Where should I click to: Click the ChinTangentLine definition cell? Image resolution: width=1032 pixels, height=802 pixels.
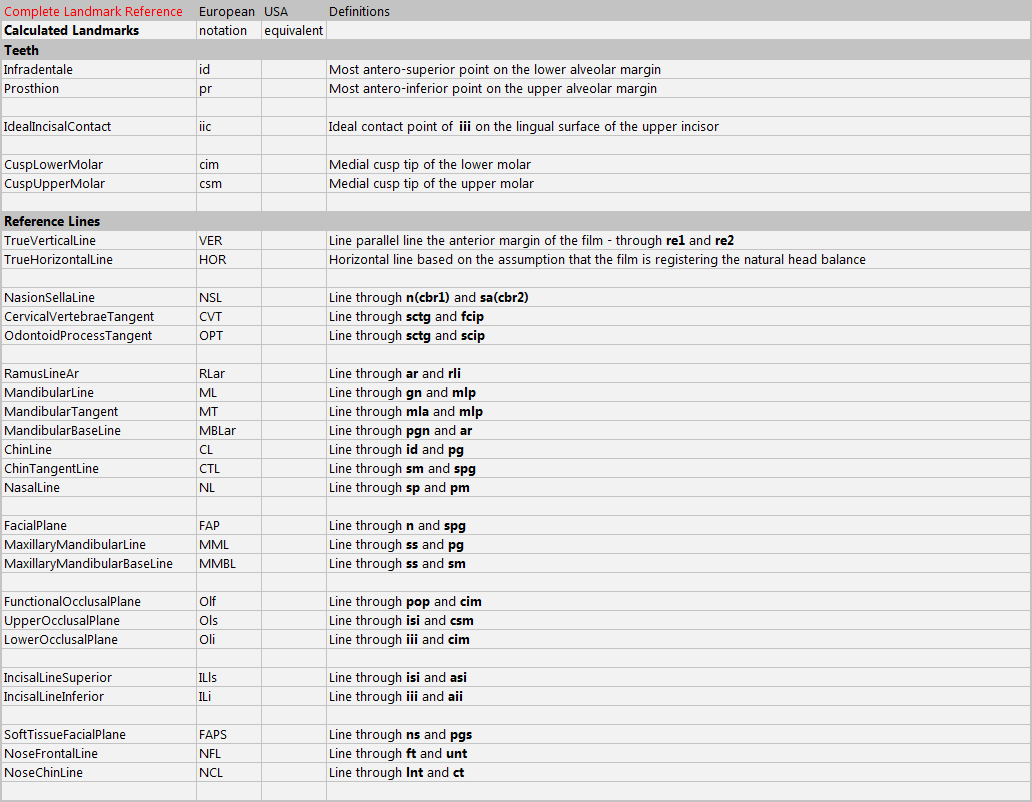pyautogui.click(x=402, y=469)
